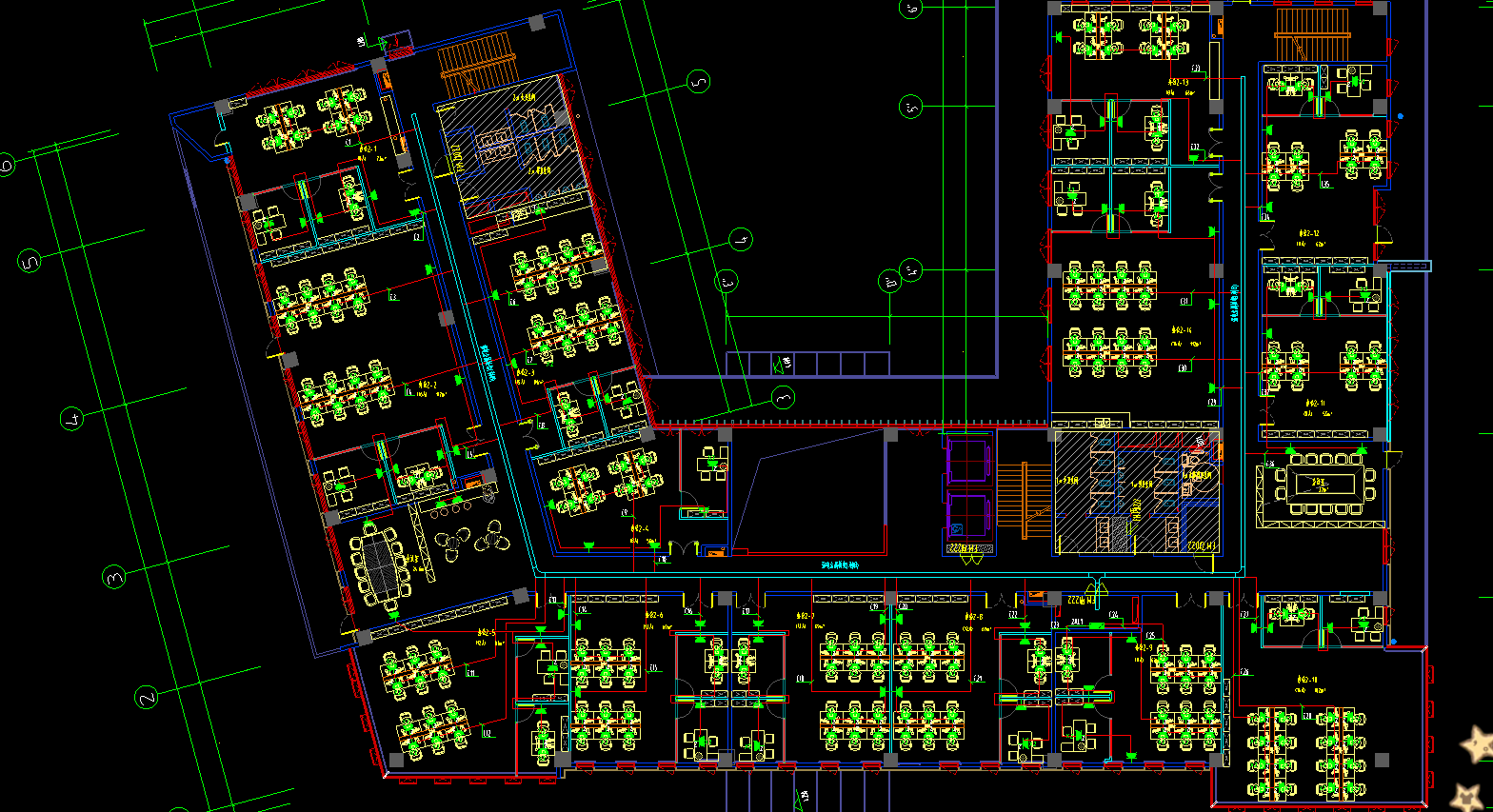Select the room label 2-6 text
Viewport: 1493px width, 812px height.
click(x=652, y=616)
